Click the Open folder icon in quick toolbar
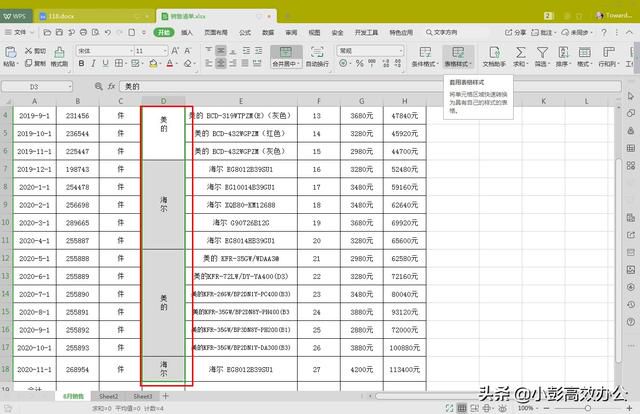 click(47, 32)
